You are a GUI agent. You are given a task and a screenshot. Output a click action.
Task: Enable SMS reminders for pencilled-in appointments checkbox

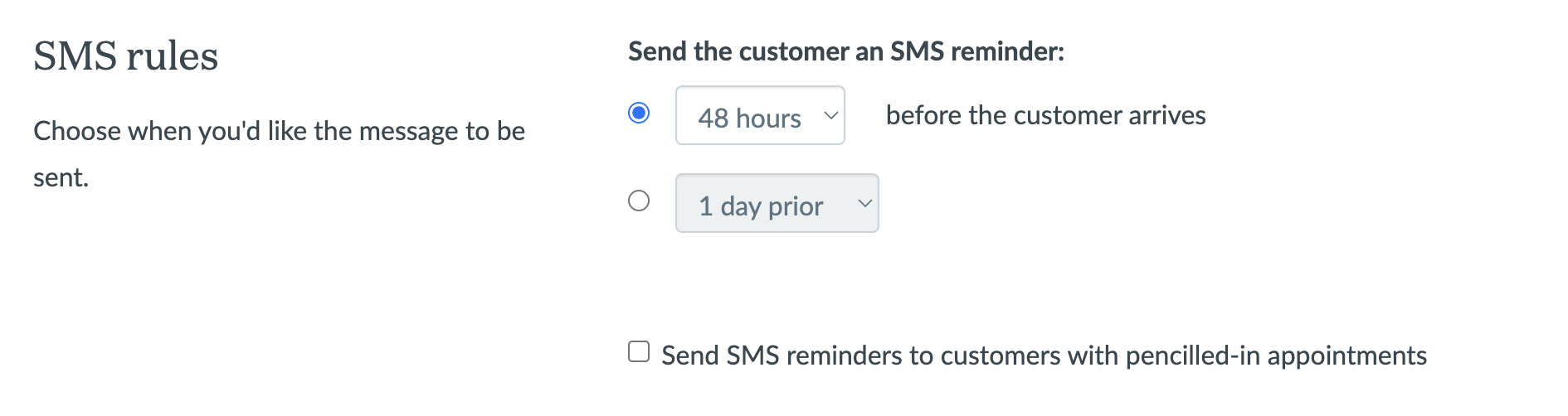[x=639, y=351]
